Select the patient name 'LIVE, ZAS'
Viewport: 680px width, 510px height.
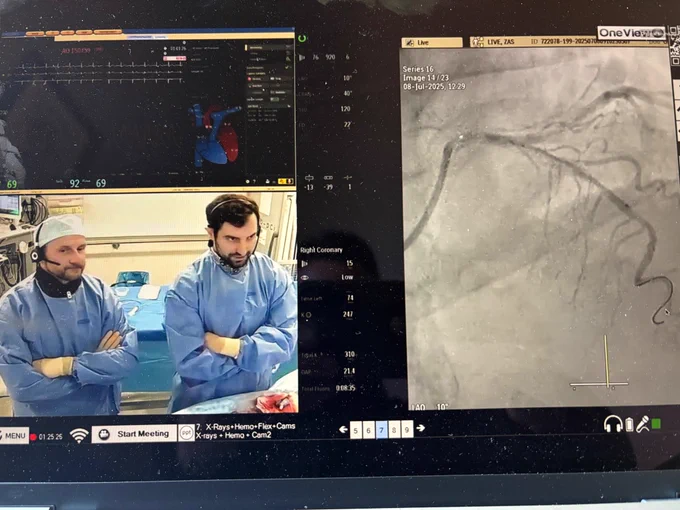pos(501,42)
